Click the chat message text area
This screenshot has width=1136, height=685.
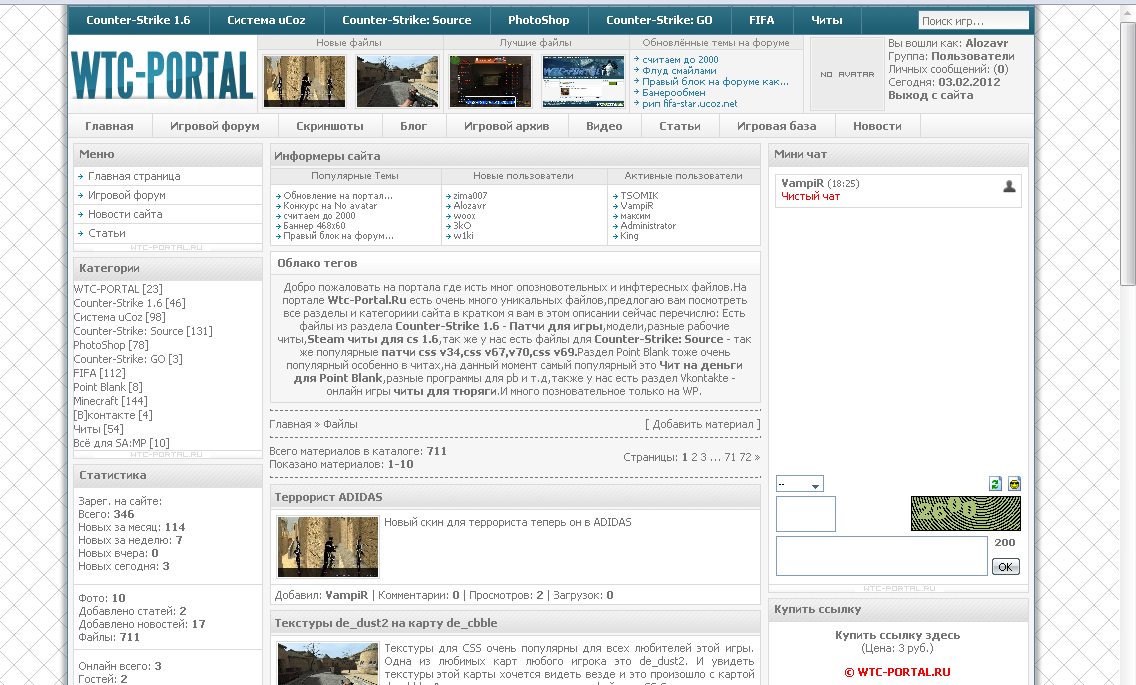tap(882, 556)
